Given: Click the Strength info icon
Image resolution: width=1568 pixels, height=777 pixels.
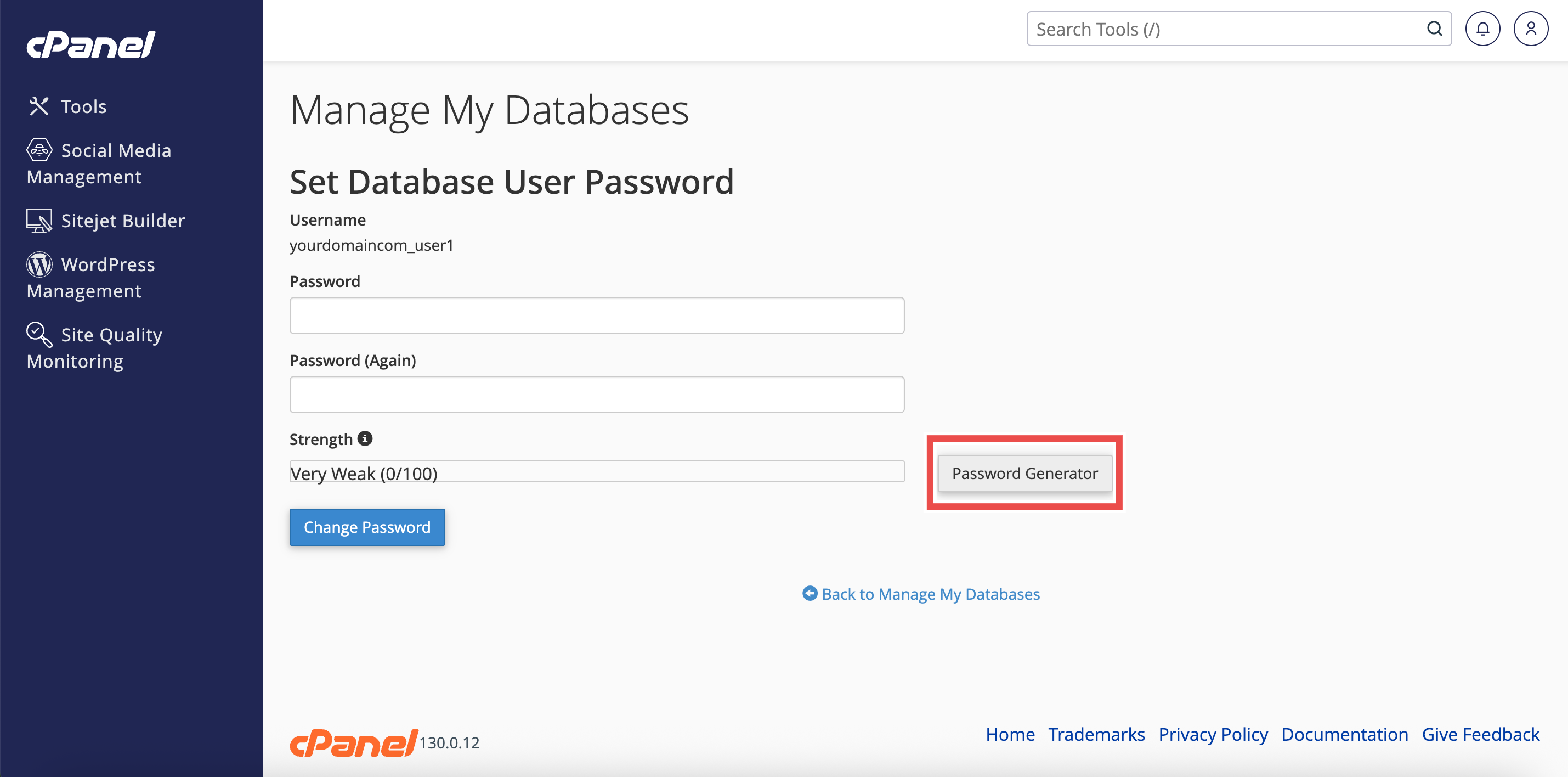Looking at the screenshot, I should tap(365, 438).
